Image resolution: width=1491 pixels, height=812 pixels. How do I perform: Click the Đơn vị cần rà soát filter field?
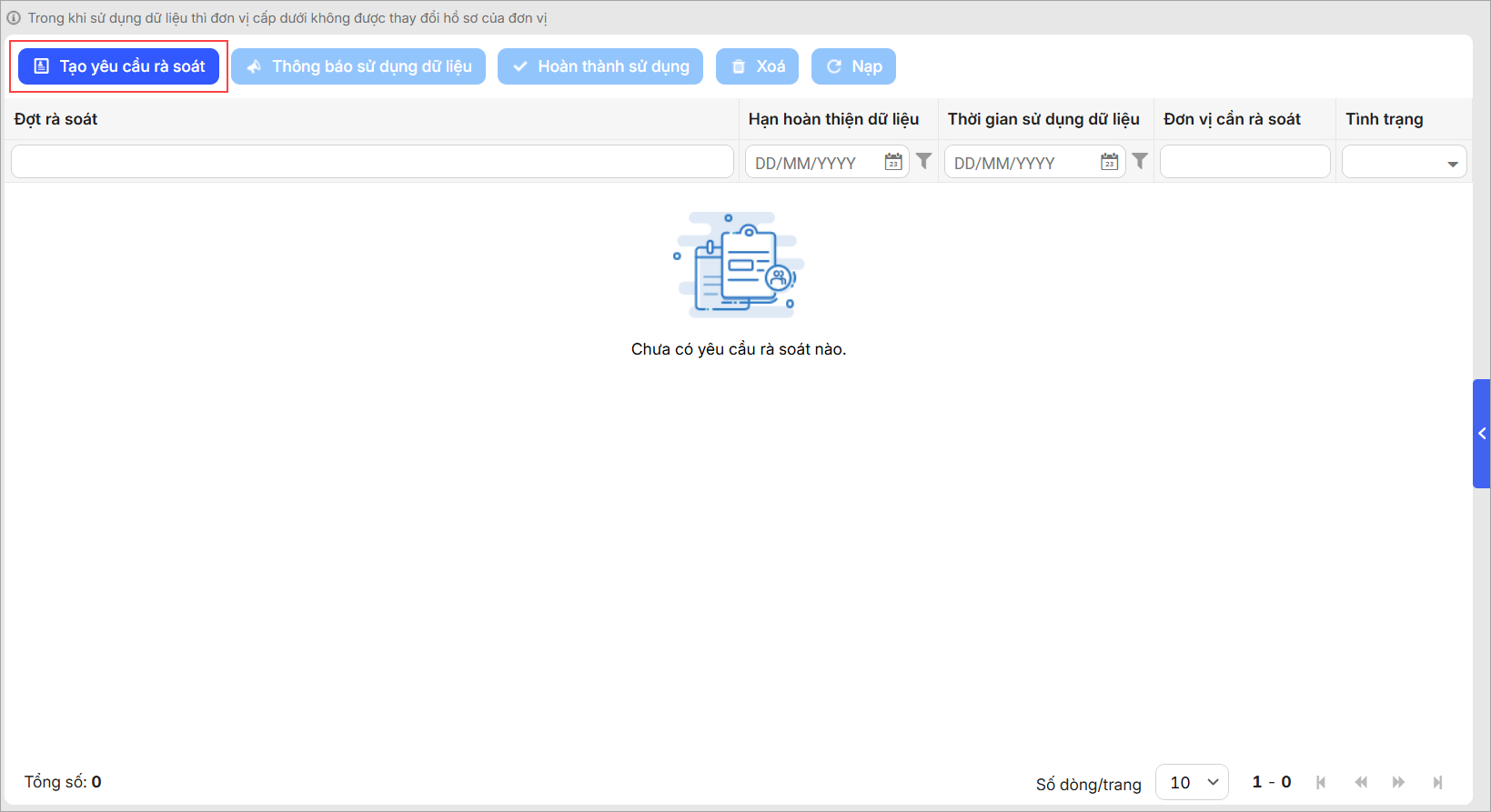tap(1244, 162)
